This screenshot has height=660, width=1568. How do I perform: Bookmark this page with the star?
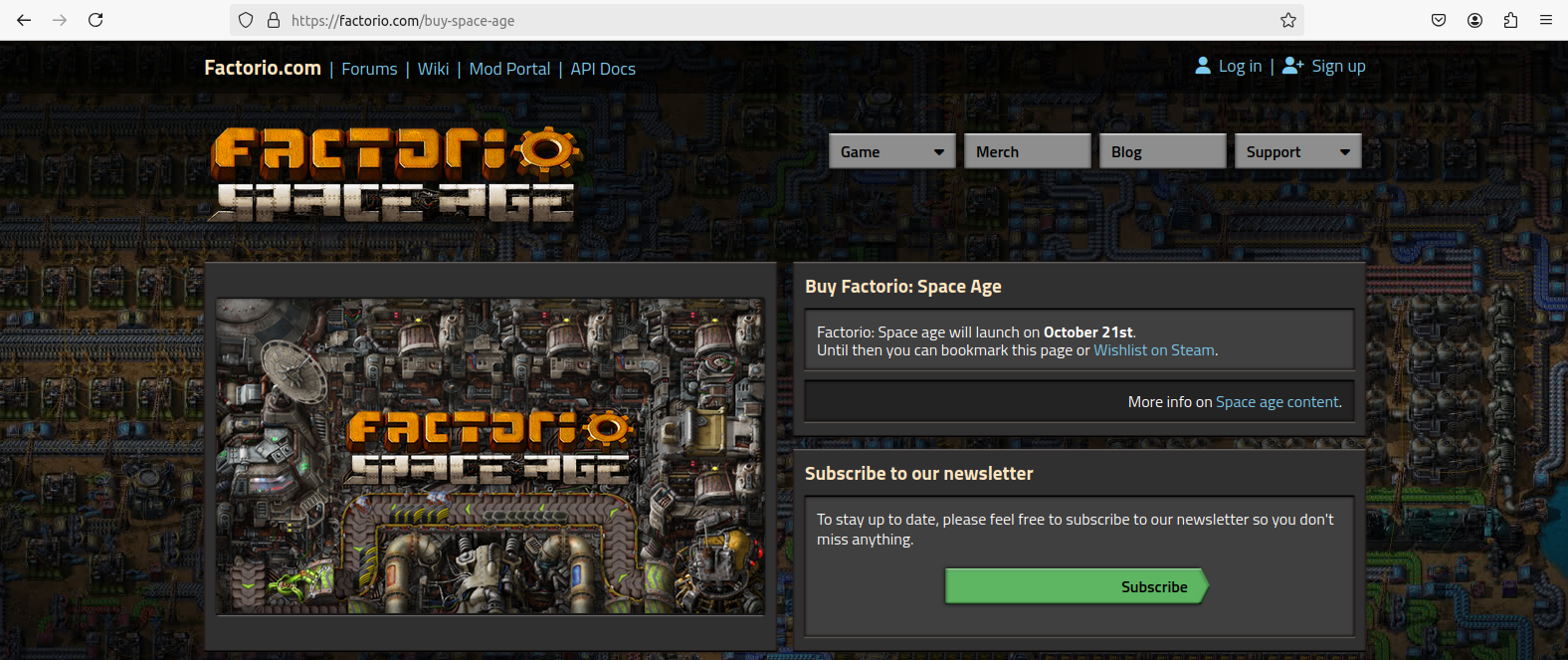1288,20
